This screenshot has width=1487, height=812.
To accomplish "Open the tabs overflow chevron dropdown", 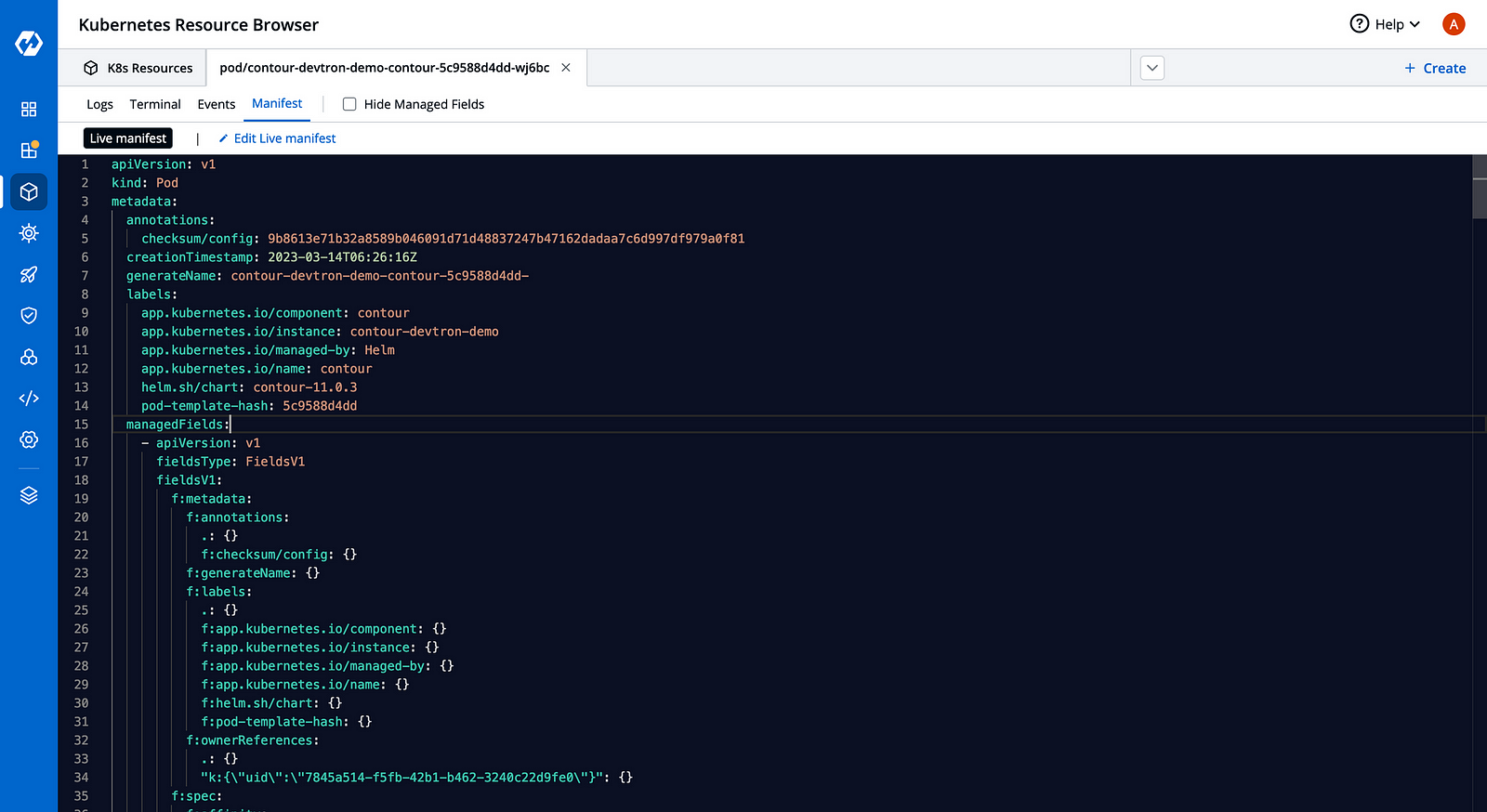I will (x=1152, y=68).
